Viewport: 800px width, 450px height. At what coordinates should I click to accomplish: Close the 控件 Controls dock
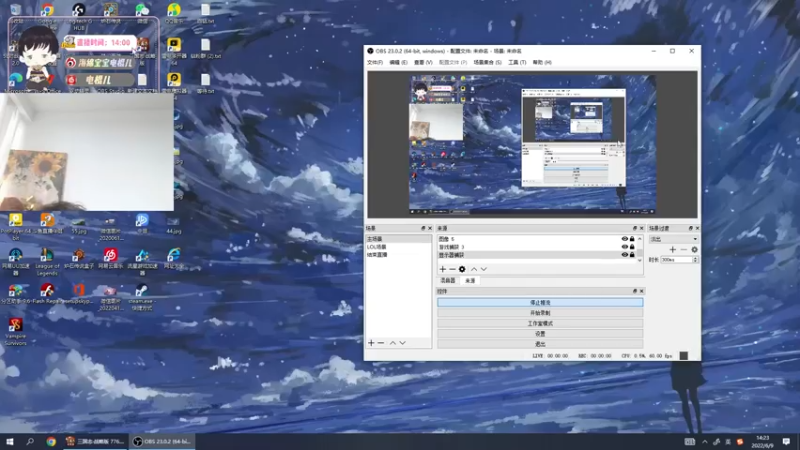pos(641,291)
